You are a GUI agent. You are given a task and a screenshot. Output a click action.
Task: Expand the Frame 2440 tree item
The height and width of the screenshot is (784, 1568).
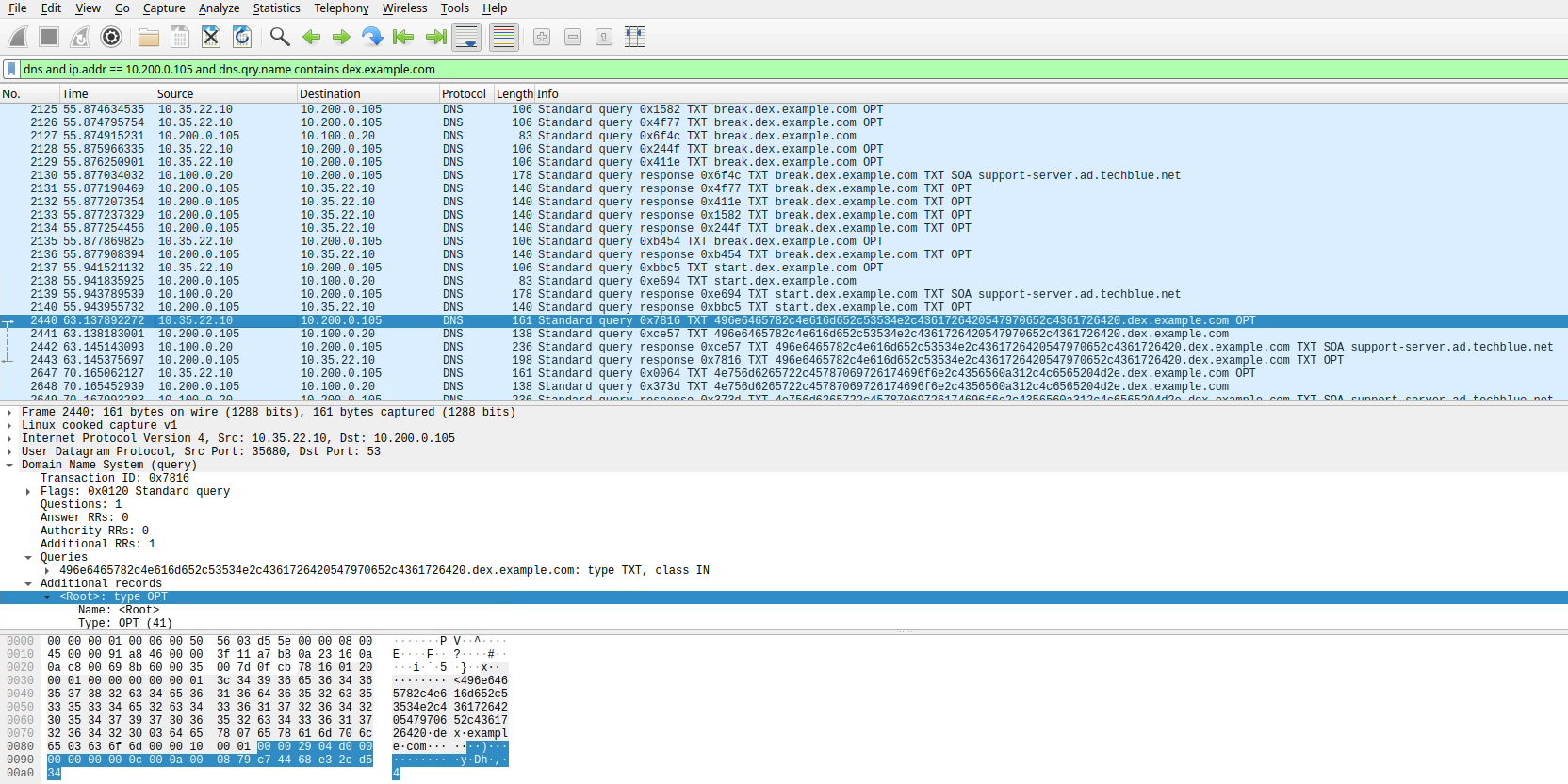click(x=9, y=412)
